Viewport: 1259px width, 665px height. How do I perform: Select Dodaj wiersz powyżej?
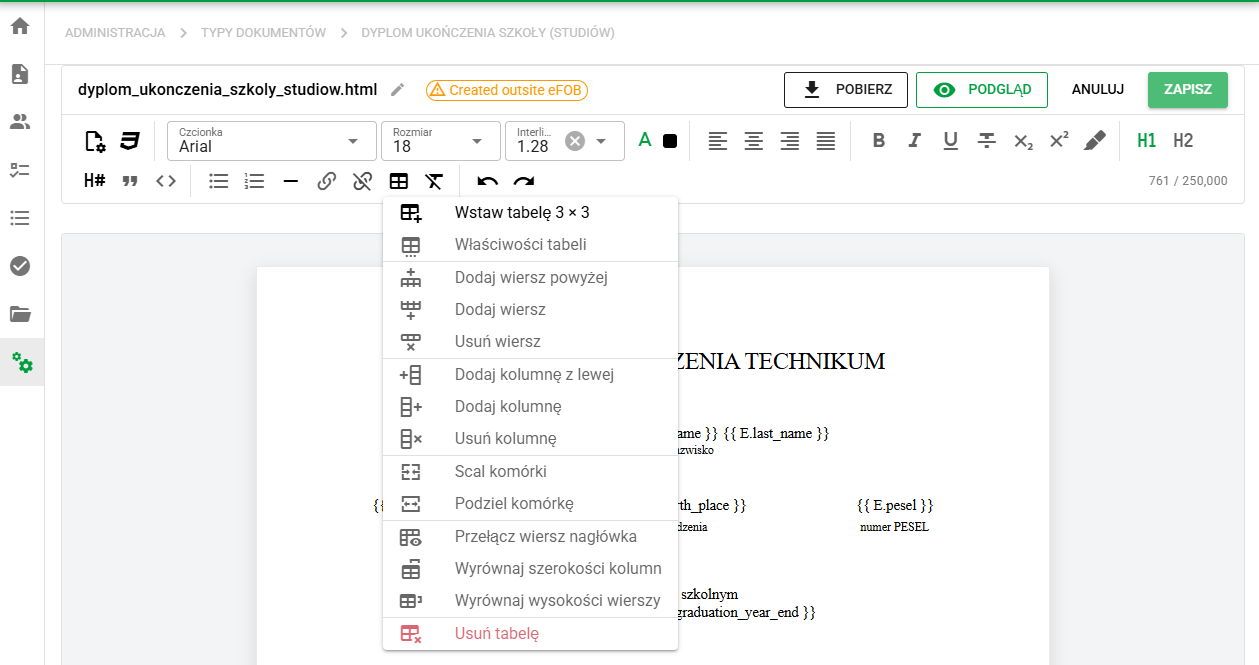(530, 278)
